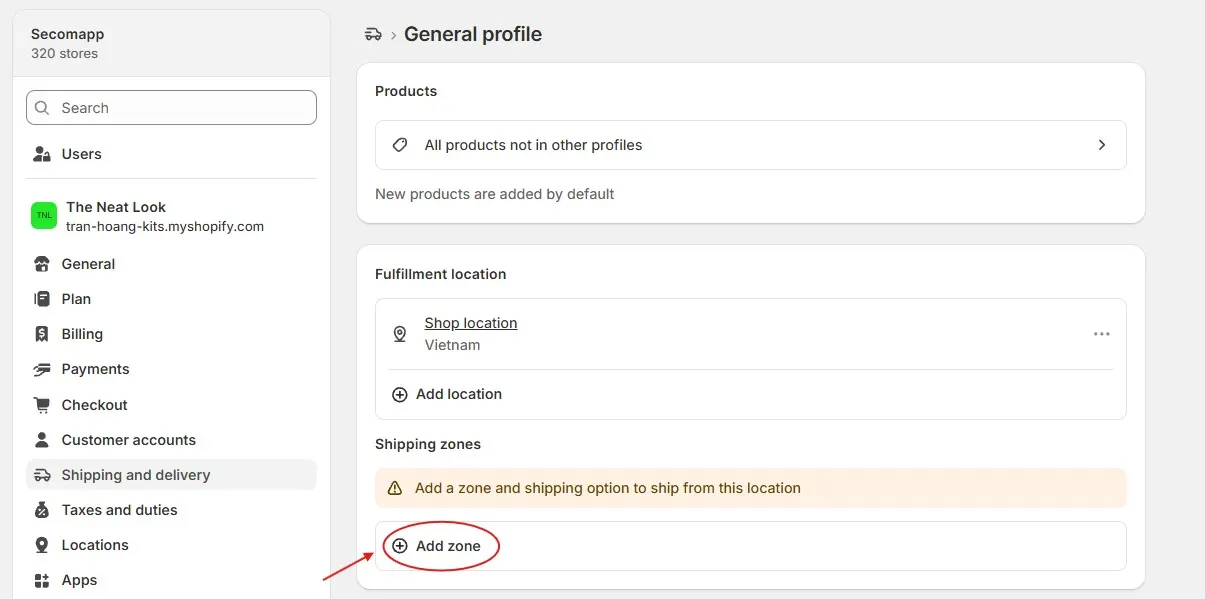Open the three-dot menu for Shop location
Viewport: 1205px width, 599px height.
(x=1102, y=334)
